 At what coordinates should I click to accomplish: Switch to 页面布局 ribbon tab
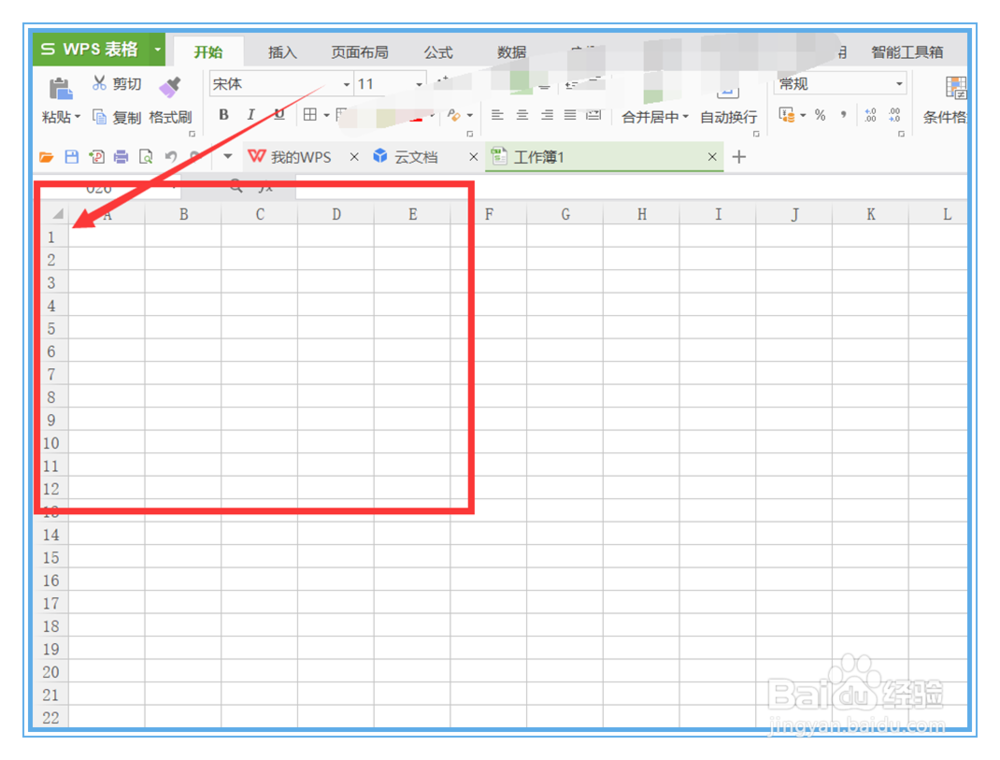[x=360, y=52]
